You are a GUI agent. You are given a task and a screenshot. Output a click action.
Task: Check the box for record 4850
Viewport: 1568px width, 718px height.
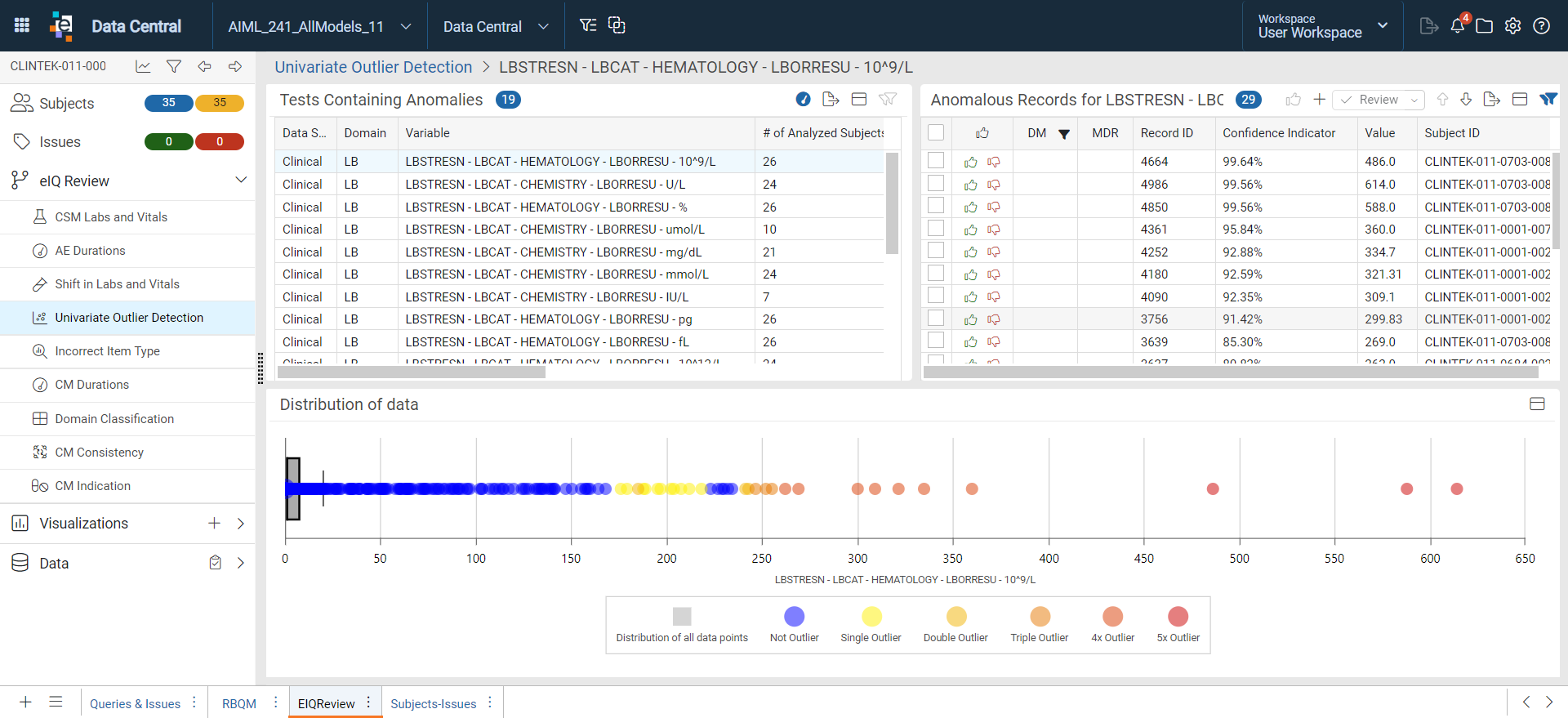pos(936,206)
